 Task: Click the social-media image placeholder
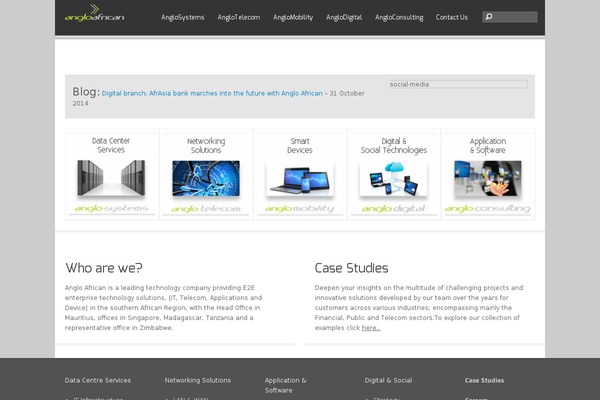tap(458, 84)
